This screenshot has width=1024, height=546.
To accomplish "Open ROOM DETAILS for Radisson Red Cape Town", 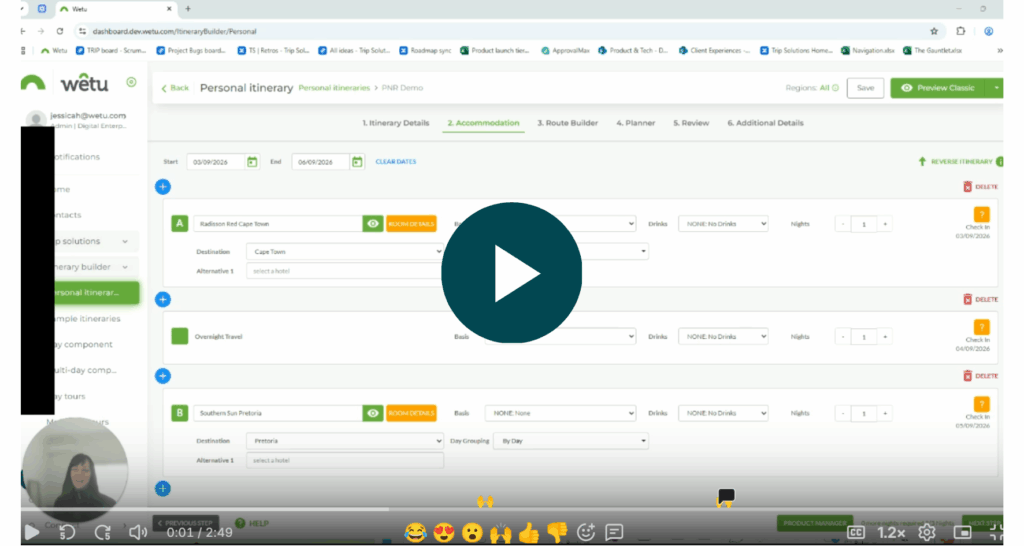I will (411, 223).
